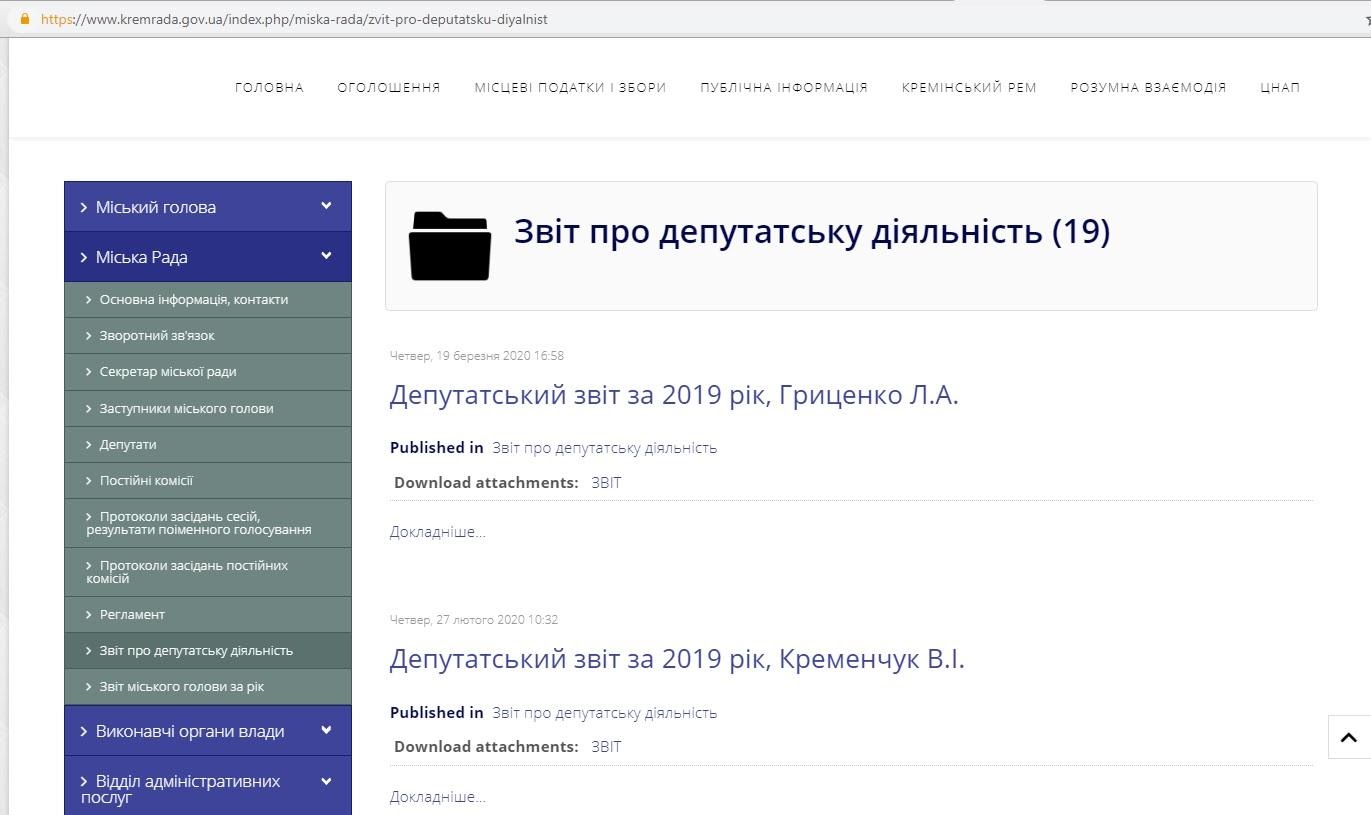Open the ЦНАП navigation item

pyautogui.click(x=1280, y=88)
